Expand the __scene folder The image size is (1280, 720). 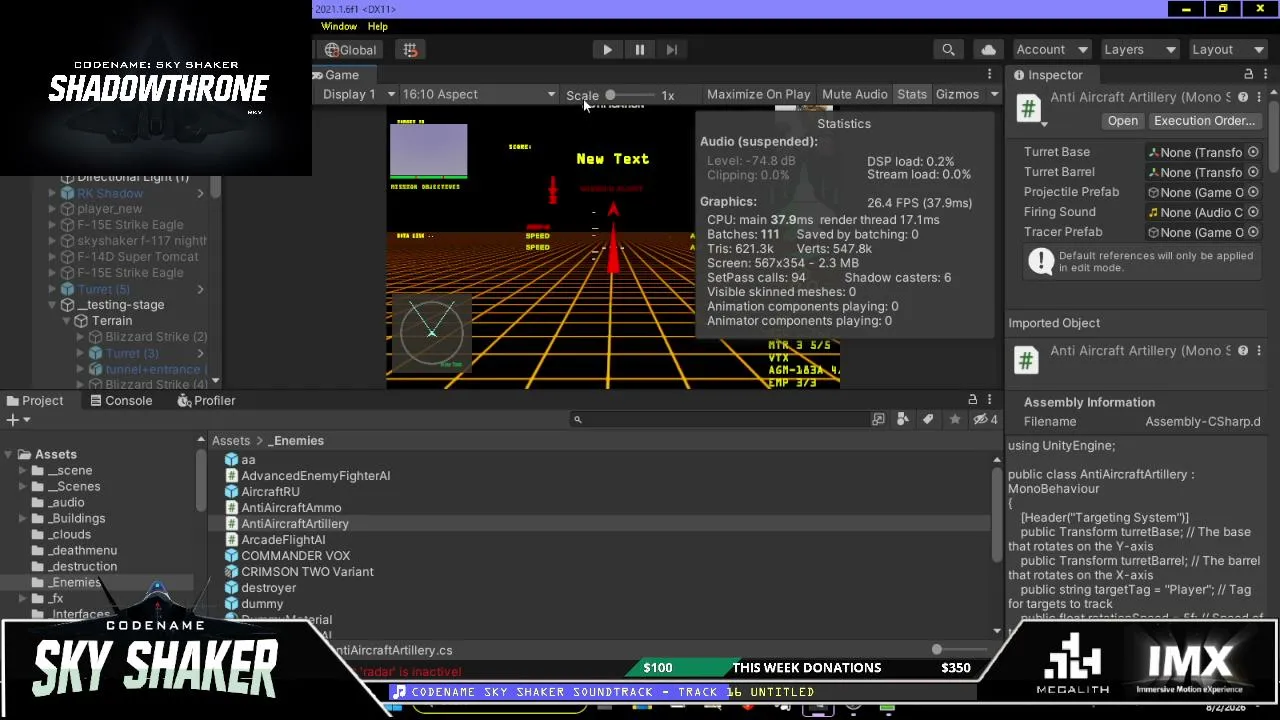coord(24,470)
